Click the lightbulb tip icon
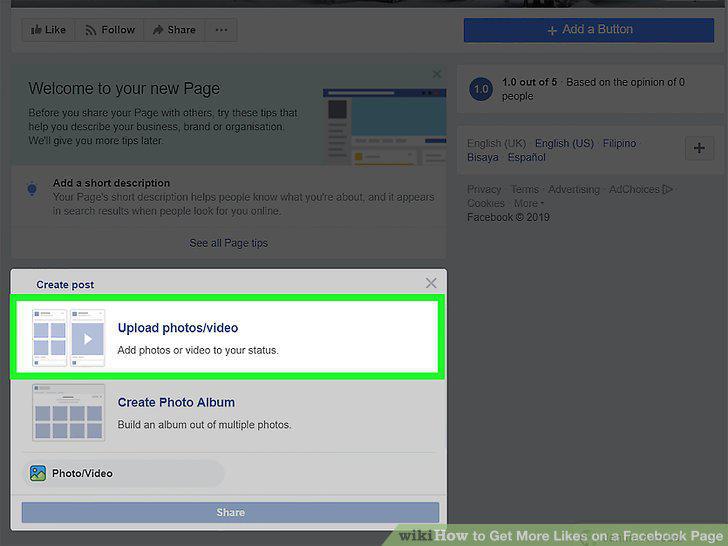Screen dimensions: 728x546 click(x=32, y=188)
